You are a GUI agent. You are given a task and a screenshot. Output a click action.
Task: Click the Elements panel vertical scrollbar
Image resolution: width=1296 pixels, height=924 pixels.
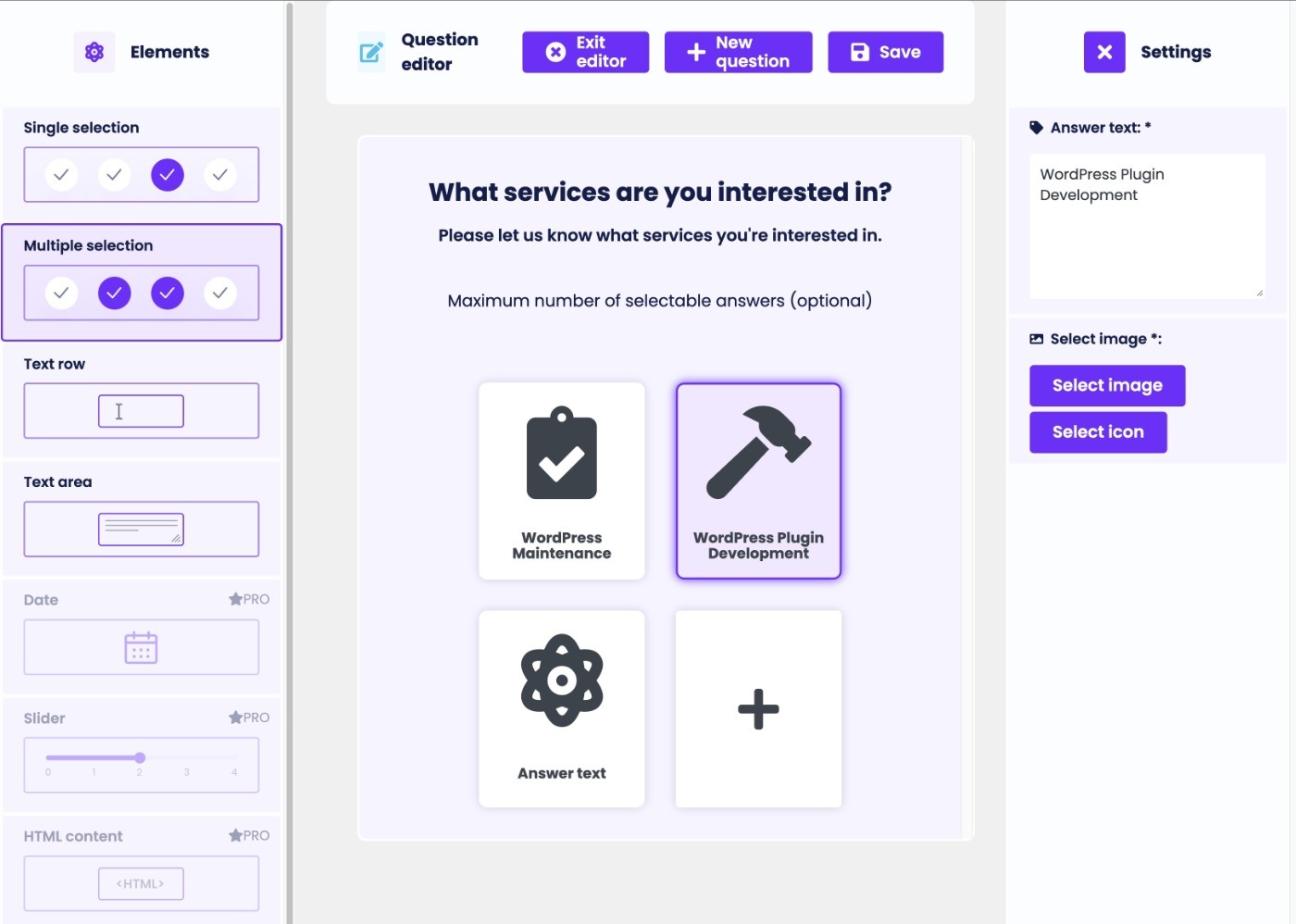pyautogui.click(x=289, y=462)
